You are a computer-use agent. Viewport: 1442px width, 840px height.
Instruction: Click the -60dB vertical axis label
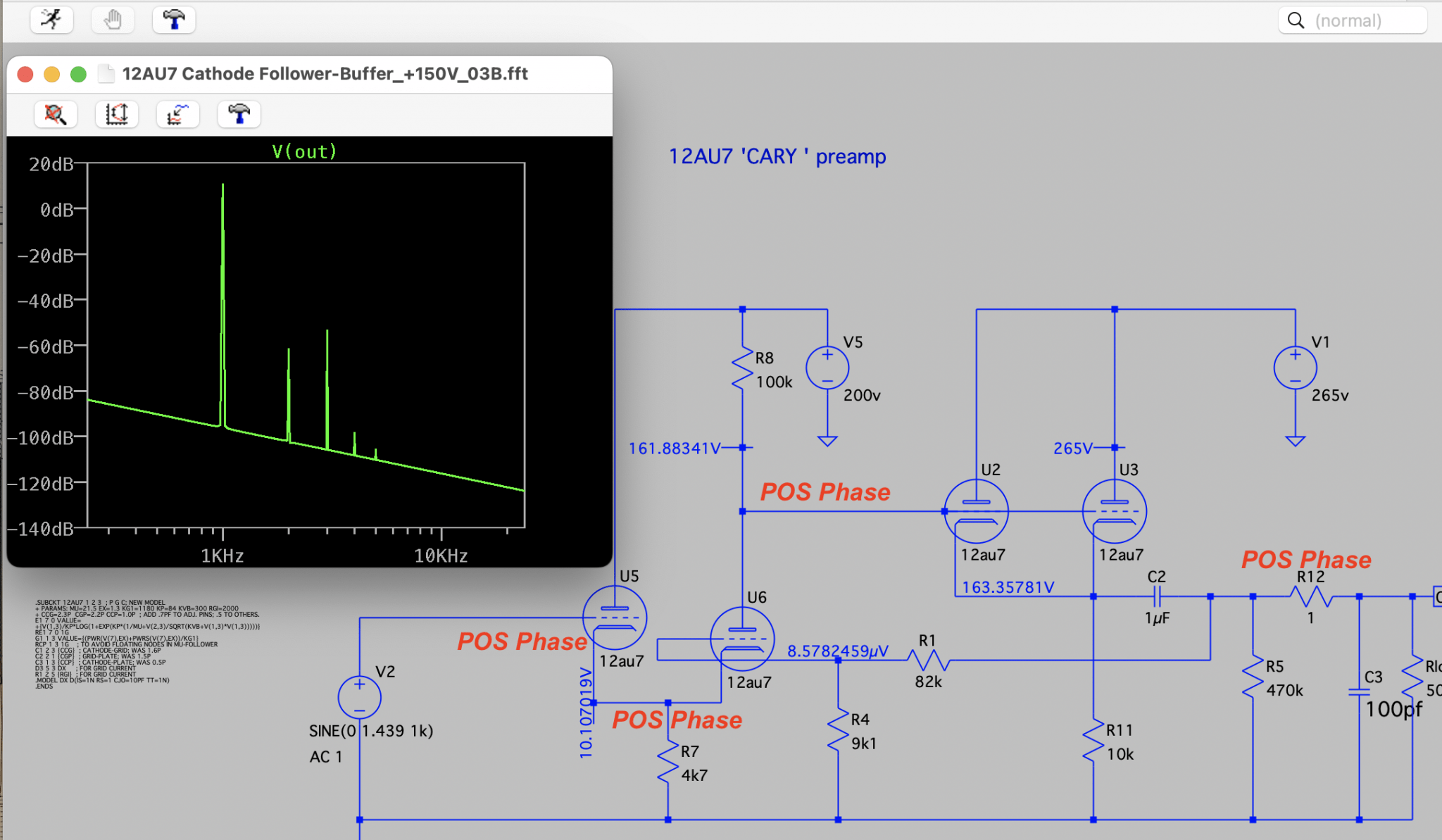46,346
